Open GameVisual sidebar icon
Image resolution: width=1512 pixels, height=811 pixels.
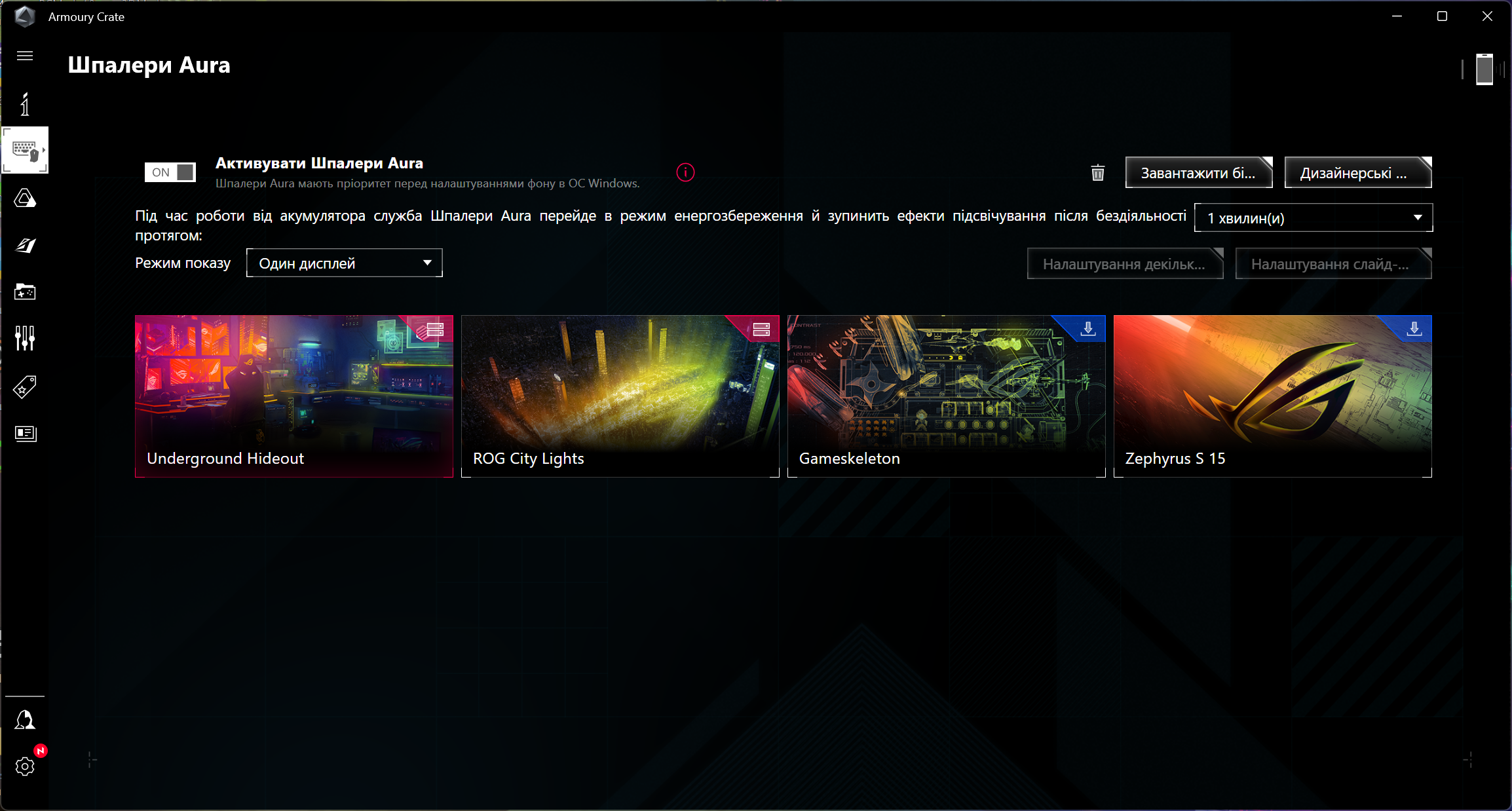pyautogui.click(x=25, y=245)
